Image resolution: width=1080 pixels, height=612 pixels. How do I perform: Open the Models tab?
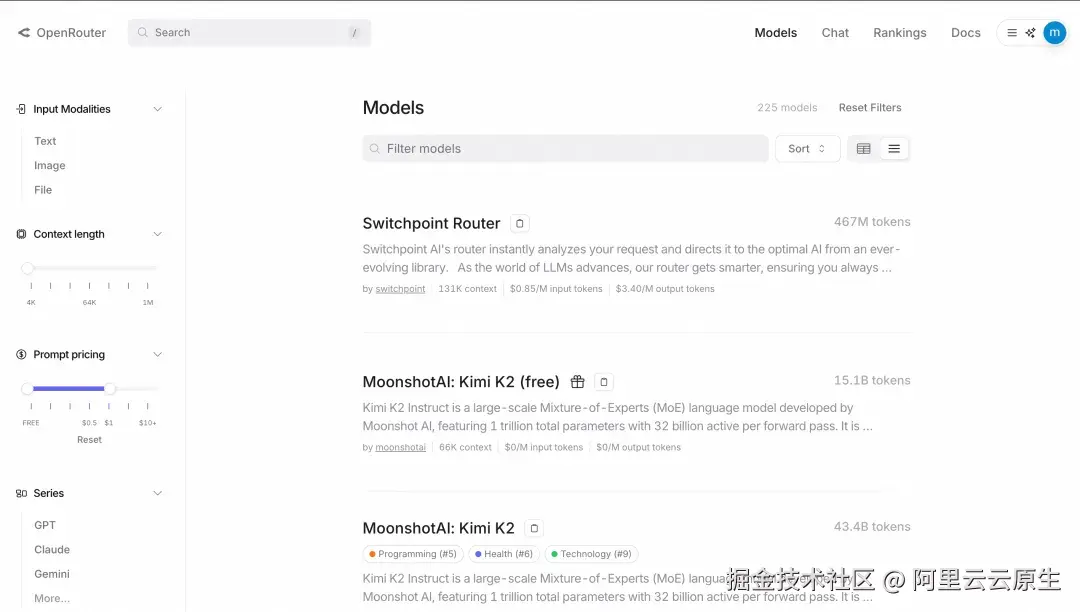[776, 32]
